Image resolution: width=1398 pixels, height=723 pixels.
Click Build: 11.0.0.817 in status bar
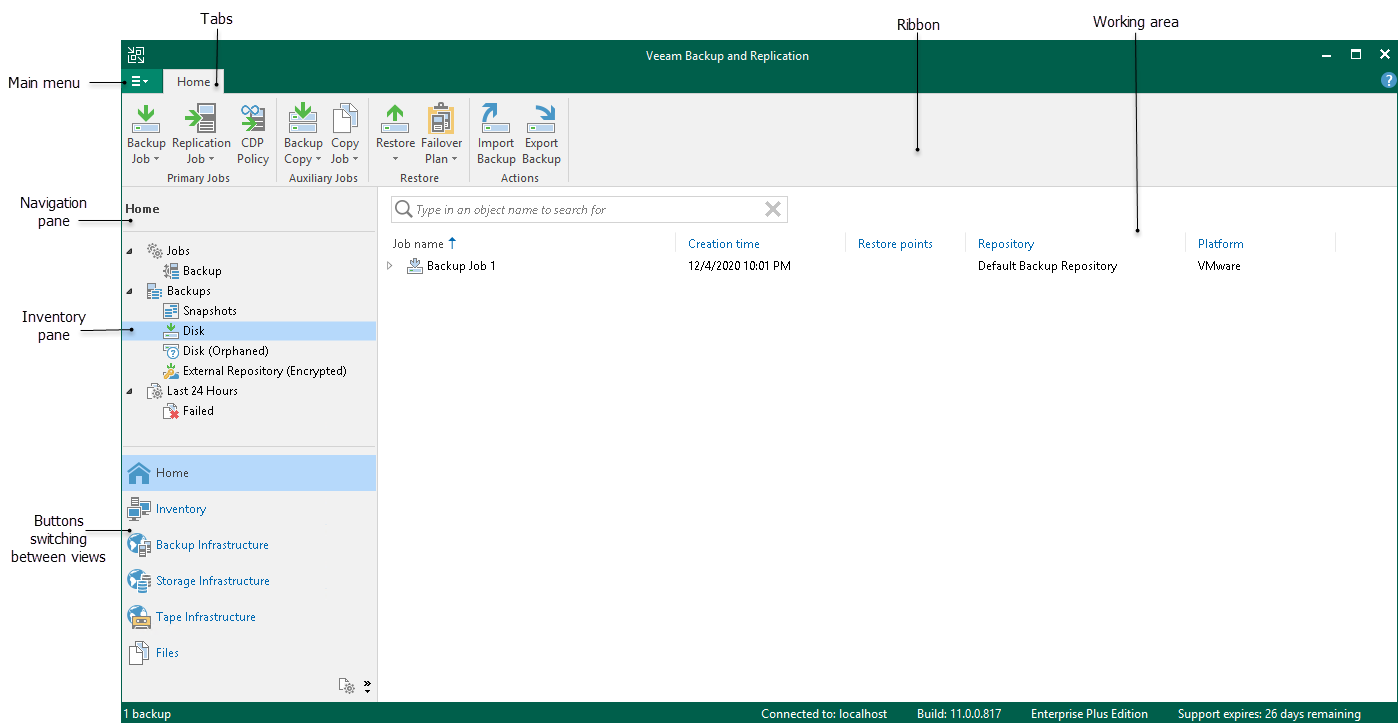(960, 714)
